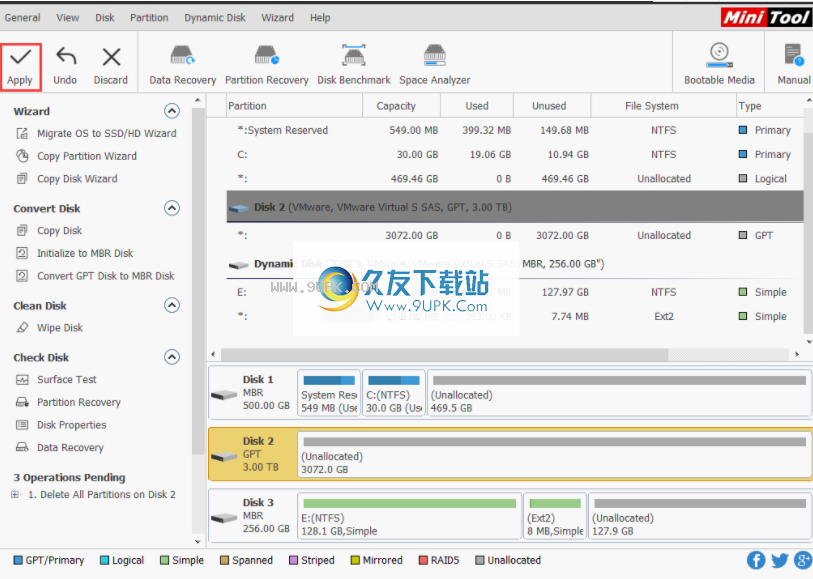Open the Manual
Image resolution: width=813 pixels, height=579 pixels.
tap(794, 65)
